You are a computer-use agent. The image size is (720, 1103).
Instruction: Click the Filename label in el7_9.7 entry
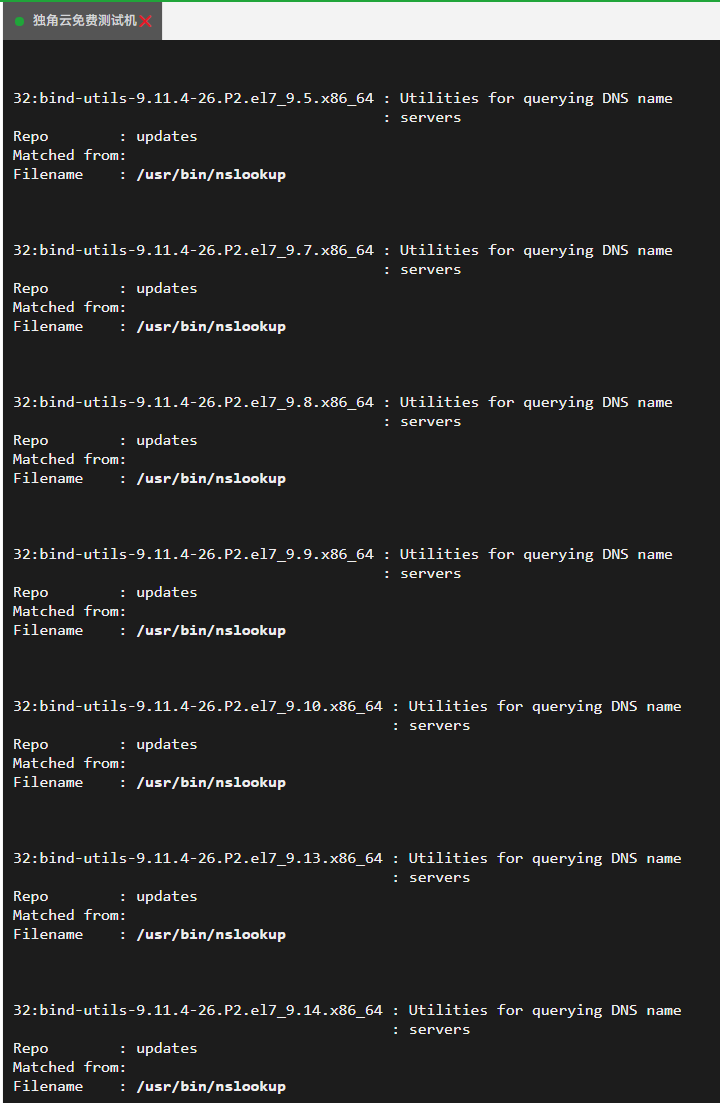(48, 326)
